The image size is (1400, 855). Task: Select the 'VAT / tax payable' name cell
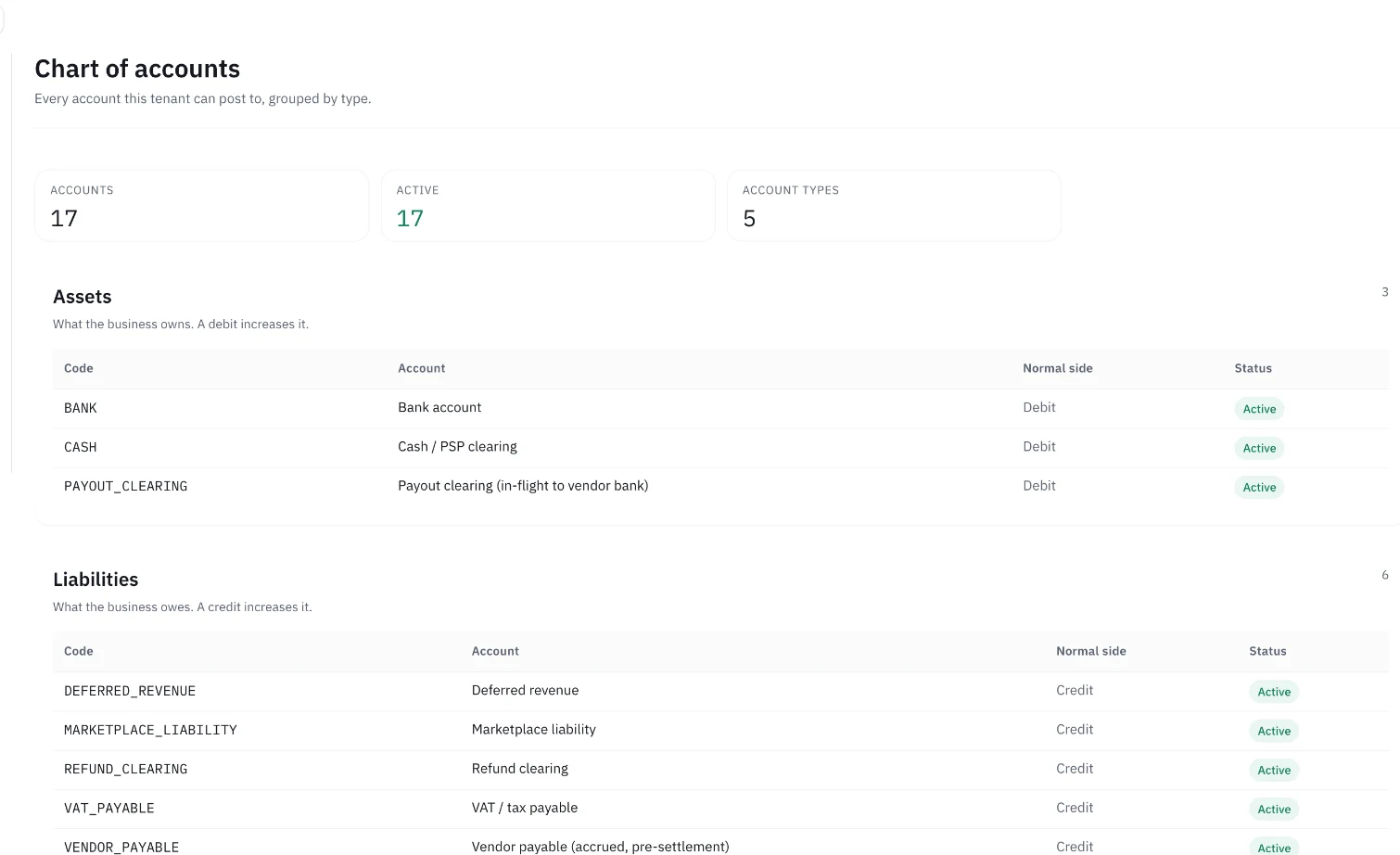point(525,807)
